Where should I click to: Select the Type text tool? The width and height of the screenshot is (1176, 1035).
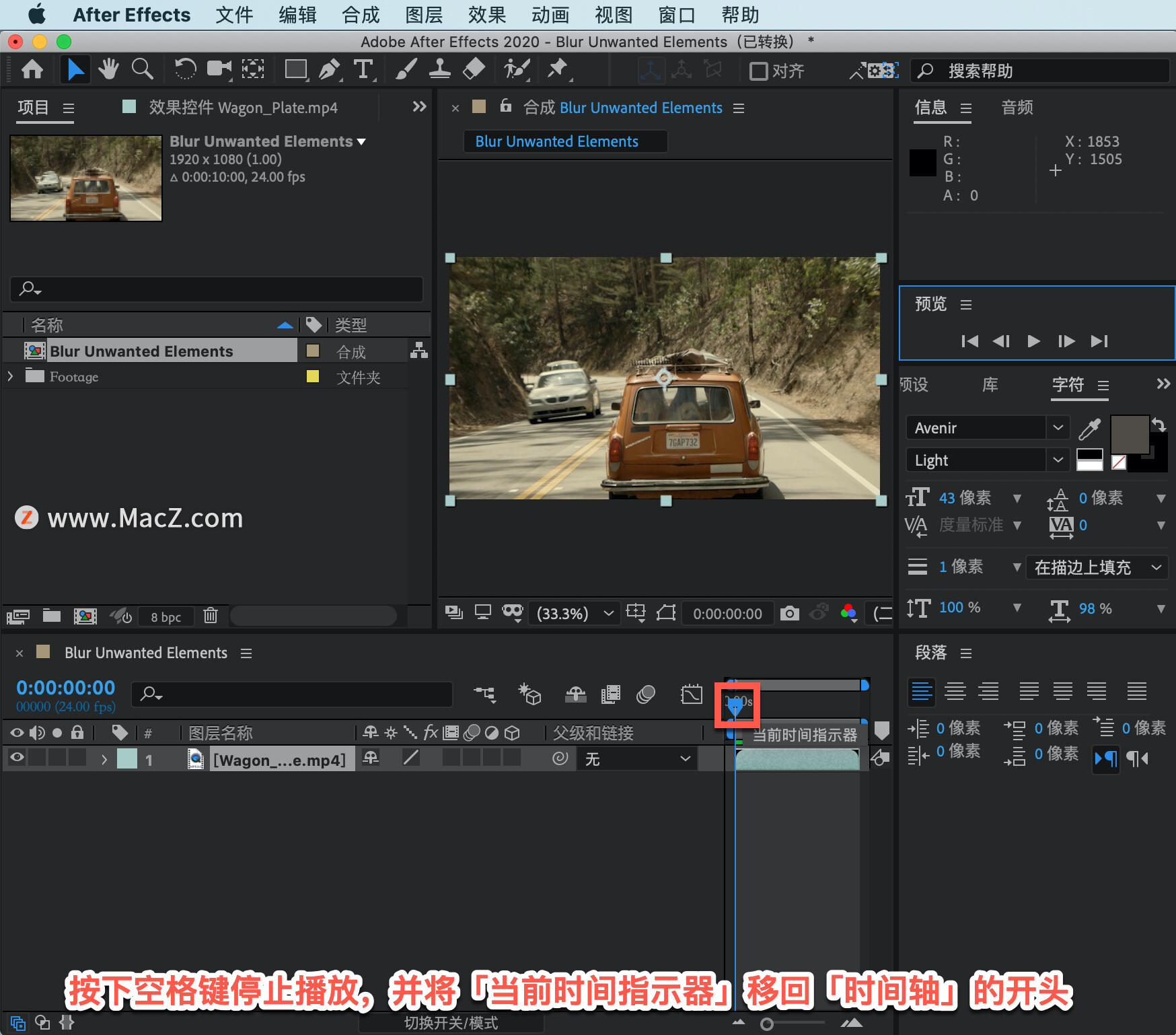click(363, 69)
